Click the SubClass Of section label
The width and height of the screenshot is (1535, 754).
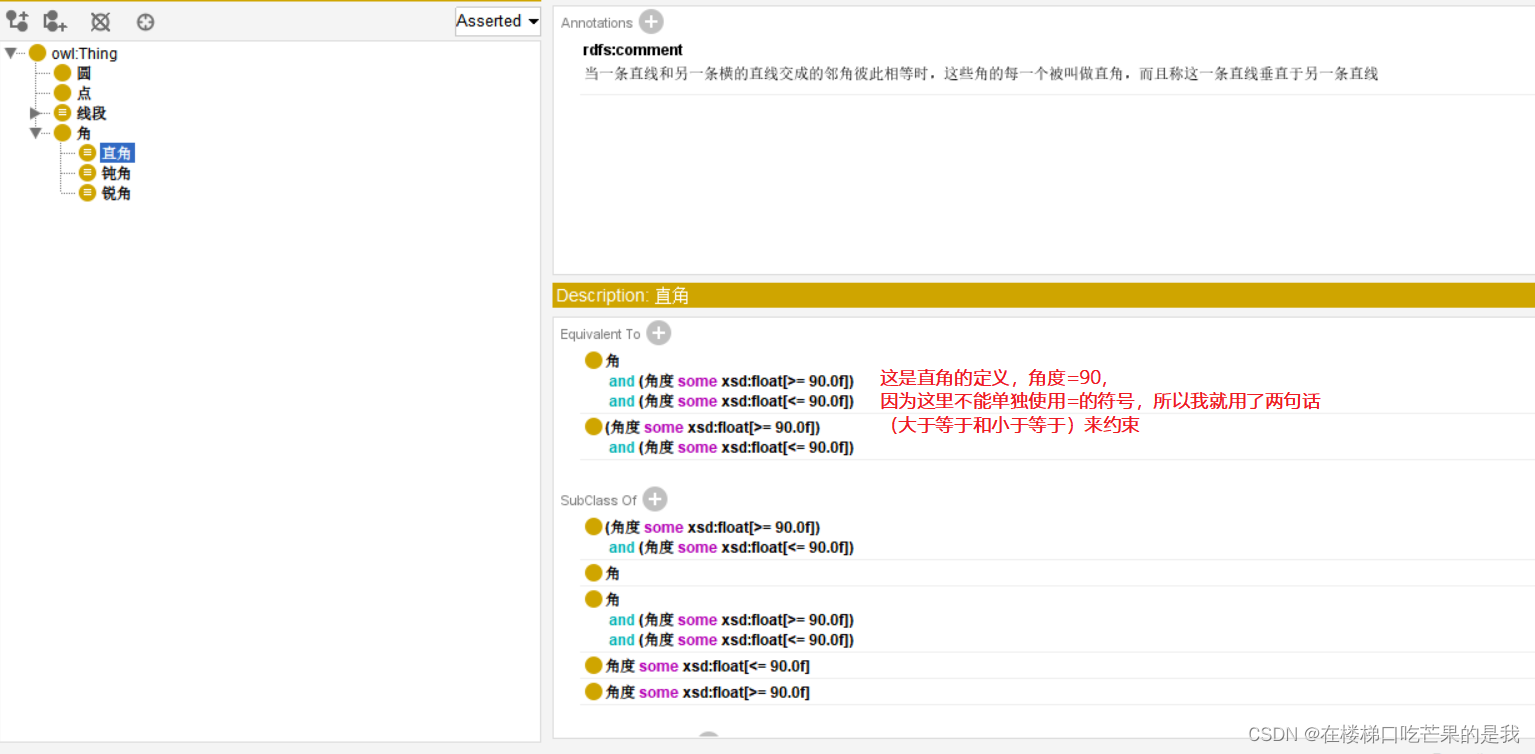coord(598,500)
